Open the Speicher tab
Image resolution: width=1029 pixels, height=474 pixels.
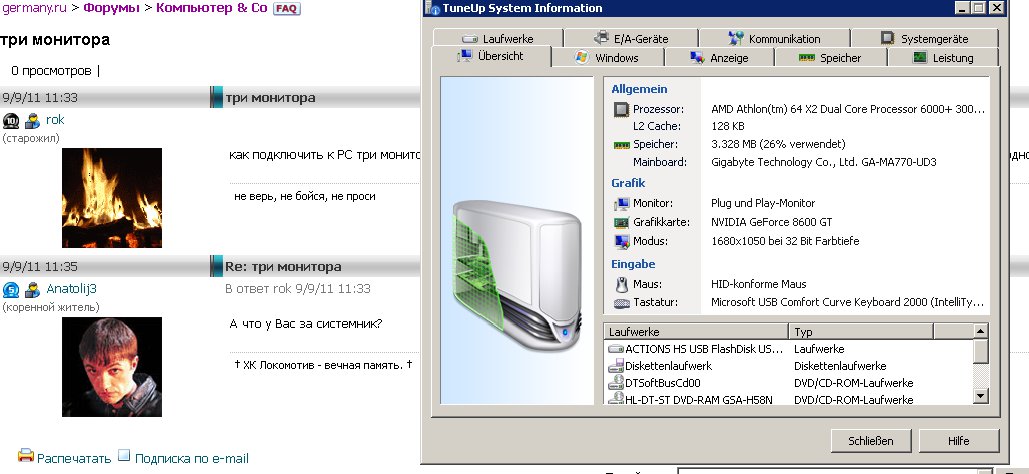pyautogui.click(x=830, y=58)
